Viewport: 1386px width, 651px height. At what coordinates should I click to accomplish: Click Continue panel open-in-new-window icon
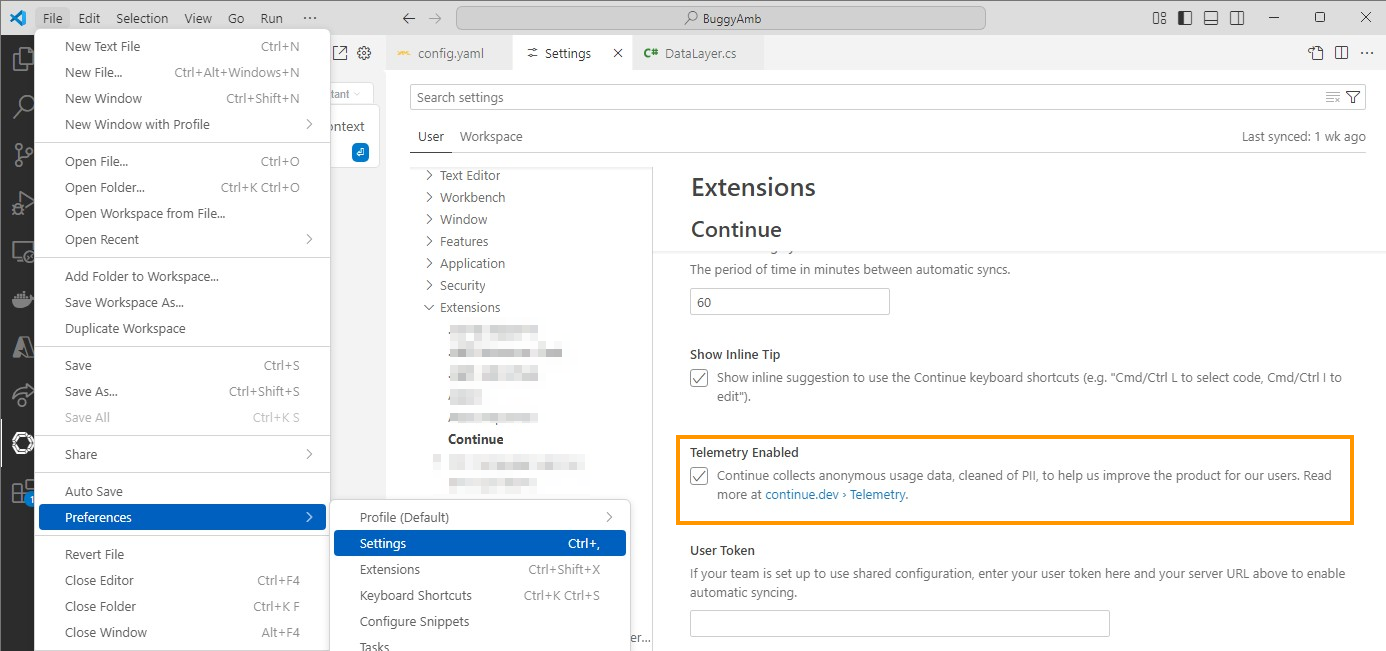(340, 53)
